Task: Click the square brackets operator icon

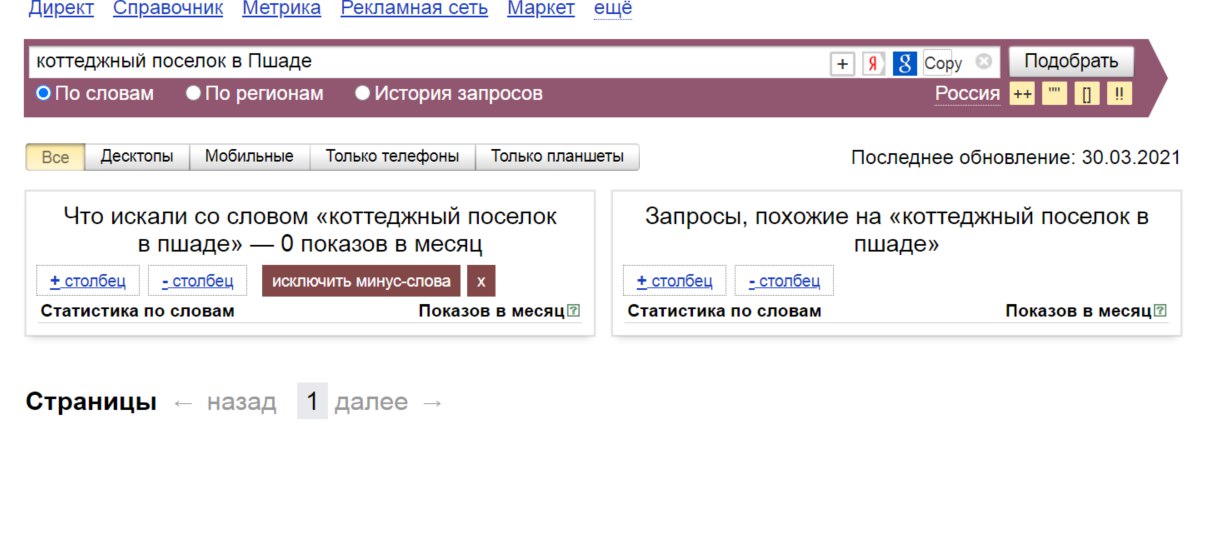Action: pyautogui.click(x=1087, y=94)
